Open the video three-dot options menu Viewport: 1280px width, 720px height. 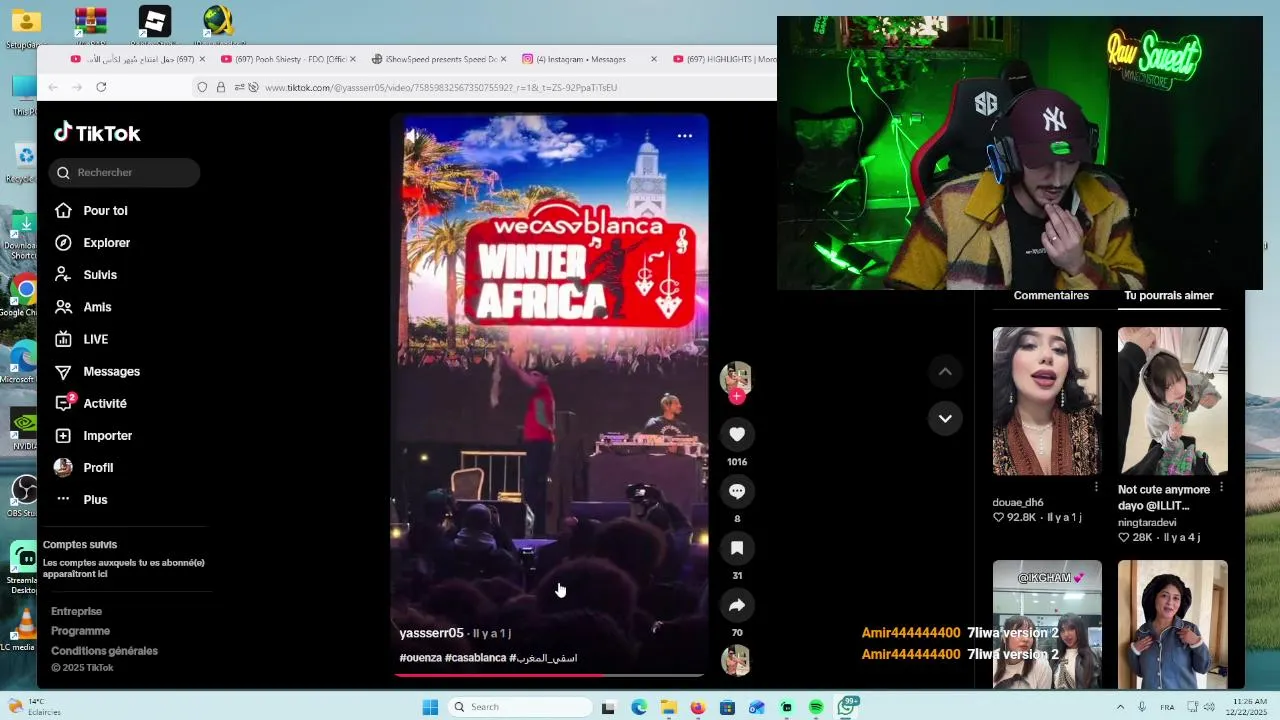pyautogui.click(x=685, y=136)
